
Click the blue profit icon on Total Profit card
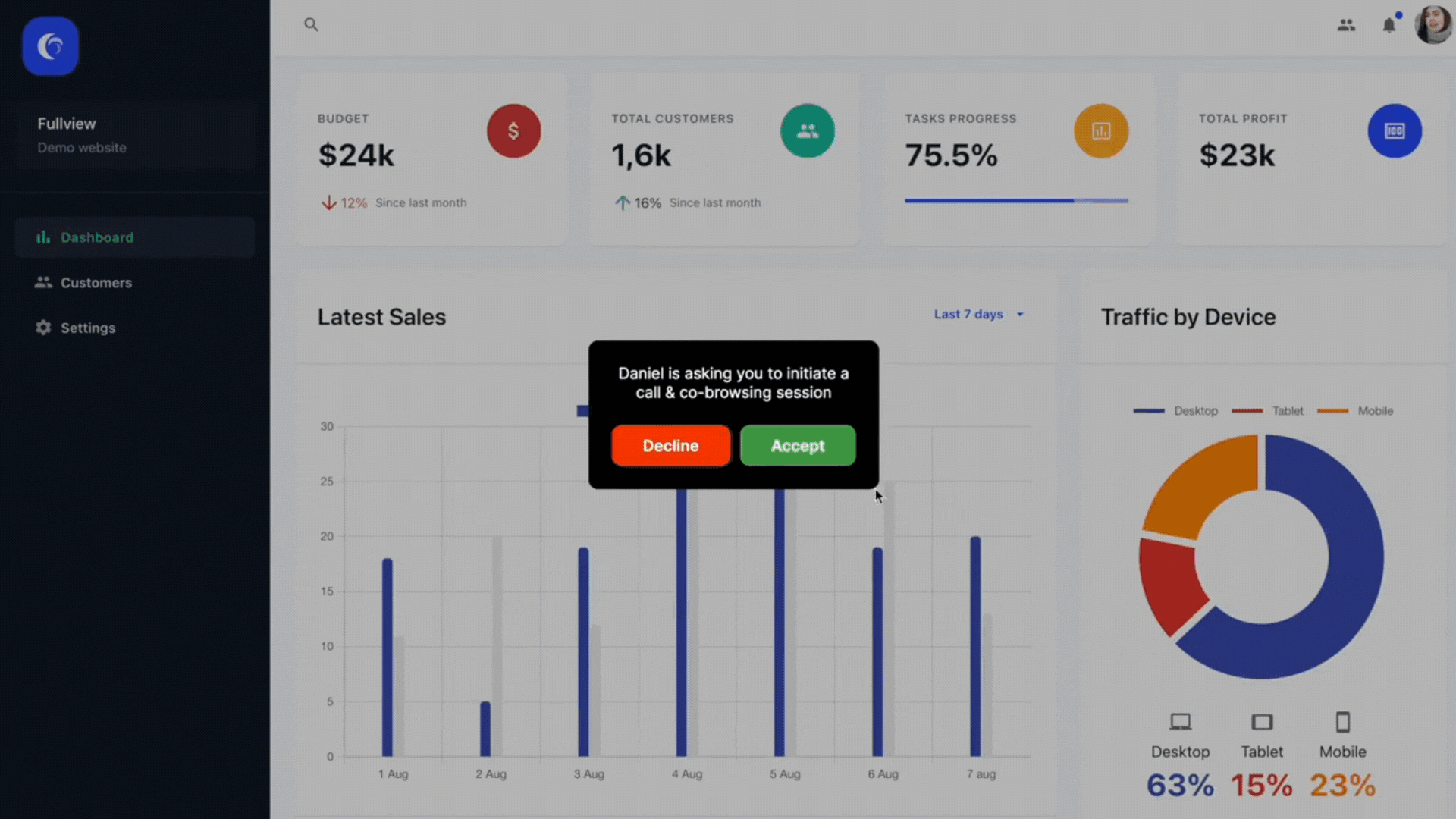(1395, 130)
